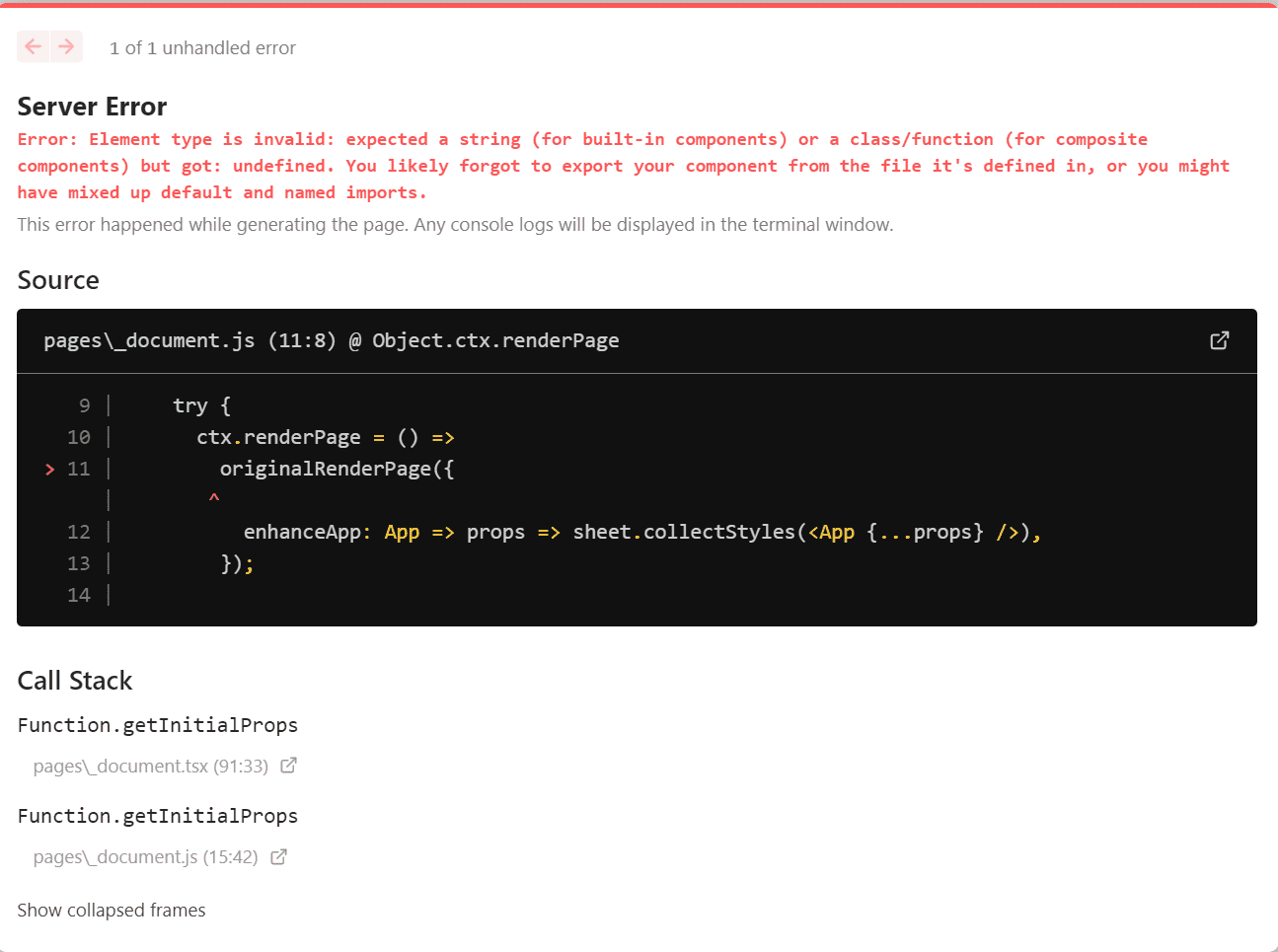The height and width of the screenshot is (952, 1278).
Task: Click external link icon beside _document.js (15:42)
Action: [x=278, y=856]
